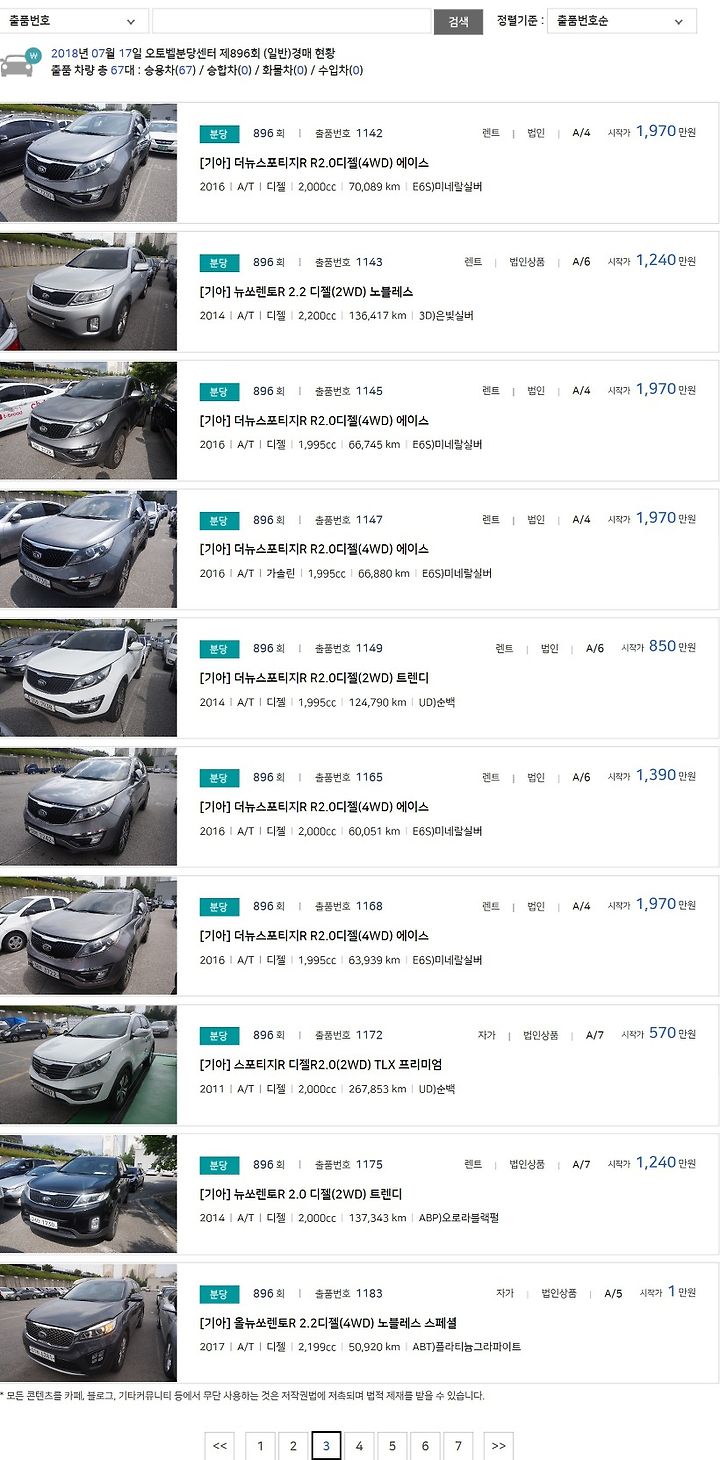Screen dimensions: 720x1460
Task: Open the white Sportage photo for 1149
Action: (x=88, y=678)
